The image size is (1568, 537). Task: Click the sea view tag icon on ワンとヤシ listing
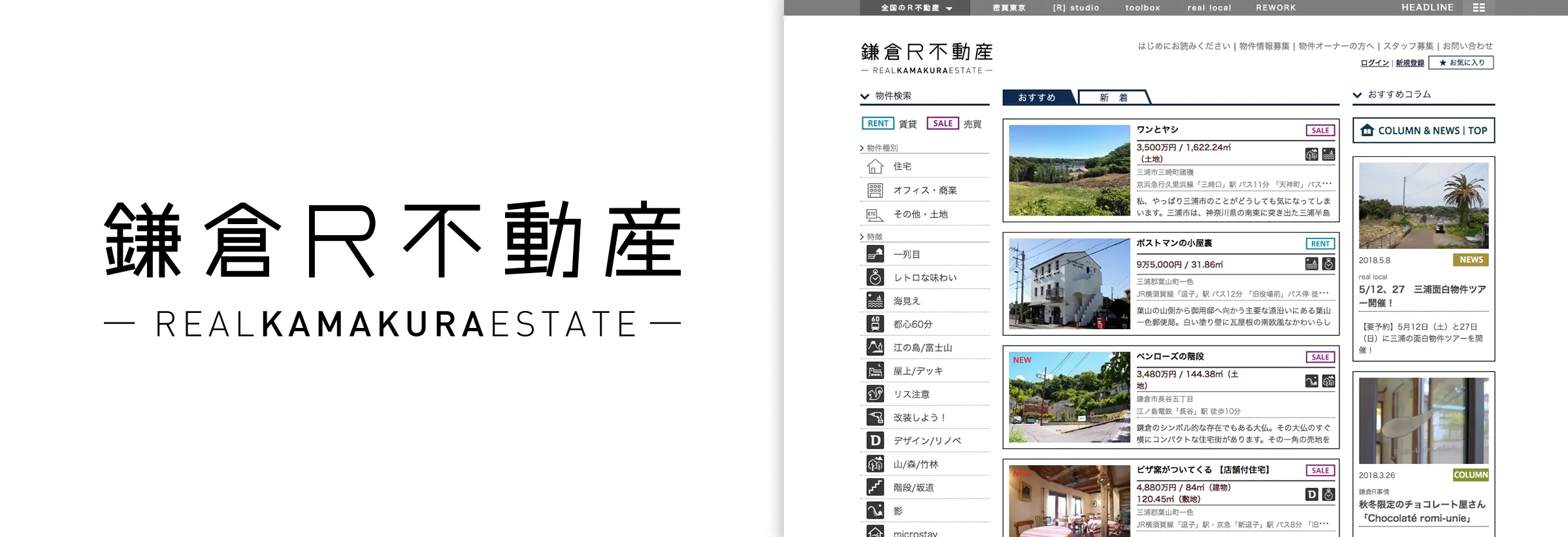pyautogui.click(x=1328, y=154)
